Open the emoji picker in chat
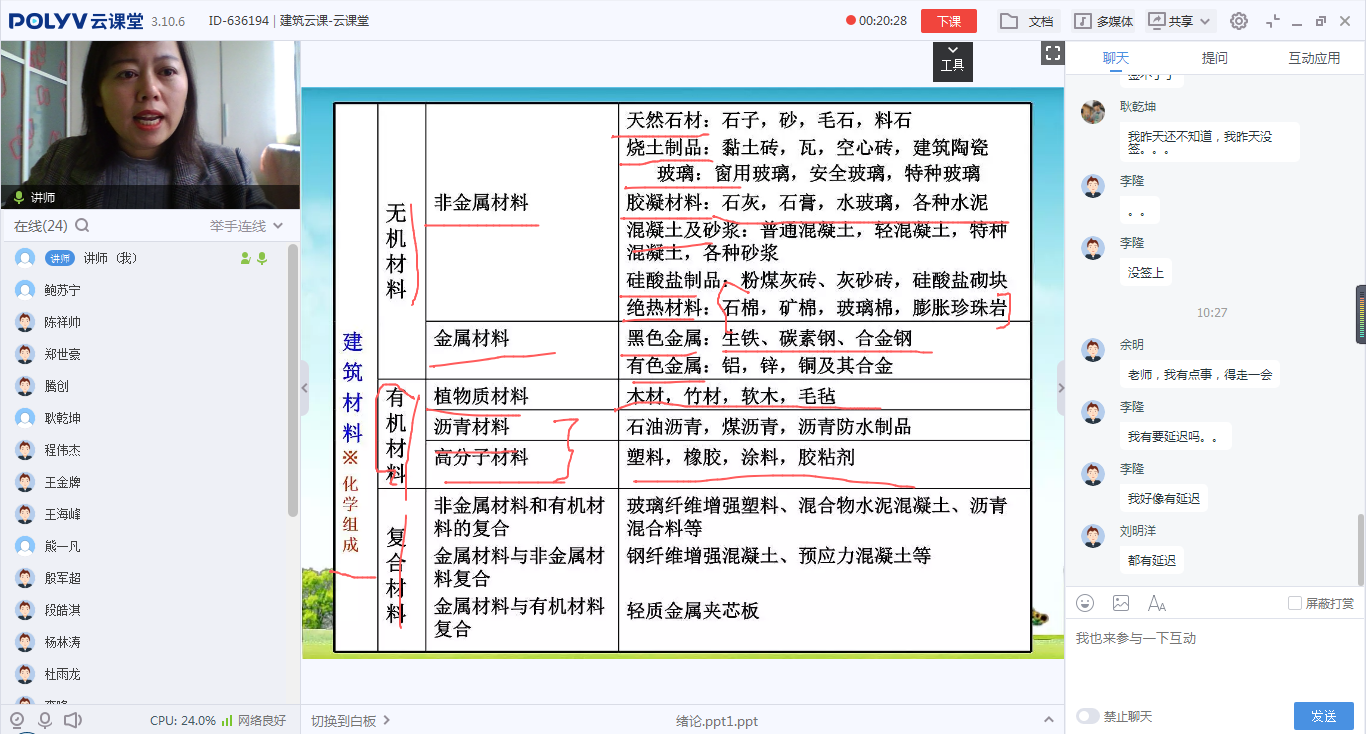 1085,603
